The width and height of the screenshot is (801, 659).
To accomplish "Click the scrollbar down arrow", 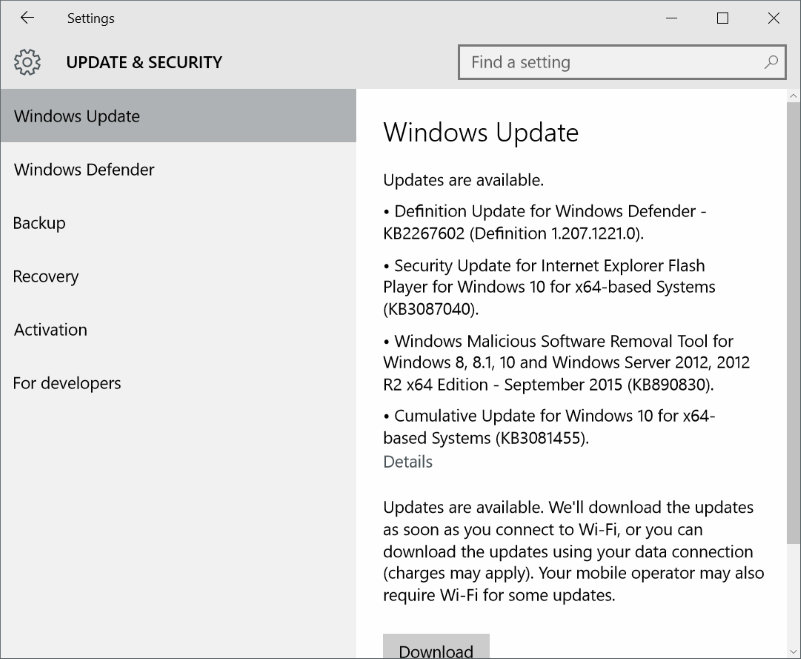I will [x=791, y=650].
